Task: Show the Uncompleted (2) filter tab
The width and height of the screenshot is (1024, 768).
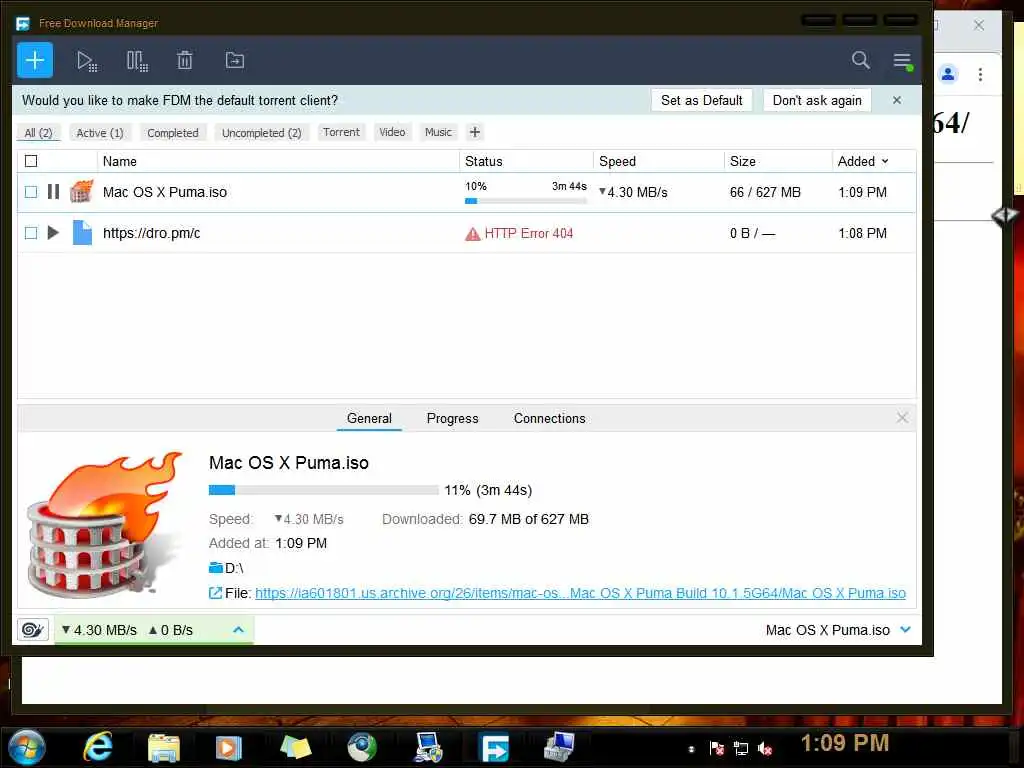Action: [261, 133]
